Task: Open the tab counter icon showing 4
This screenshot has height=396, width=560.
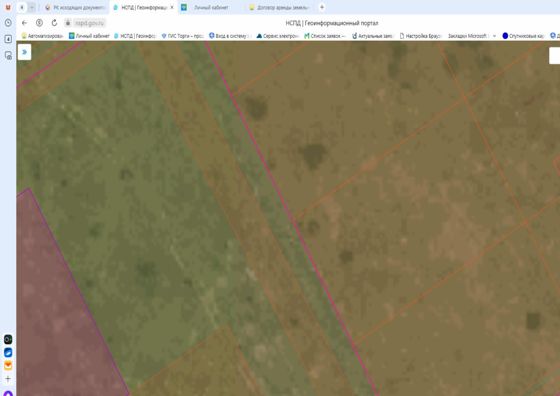Action: pyautogui.click(x=8, y=39)
